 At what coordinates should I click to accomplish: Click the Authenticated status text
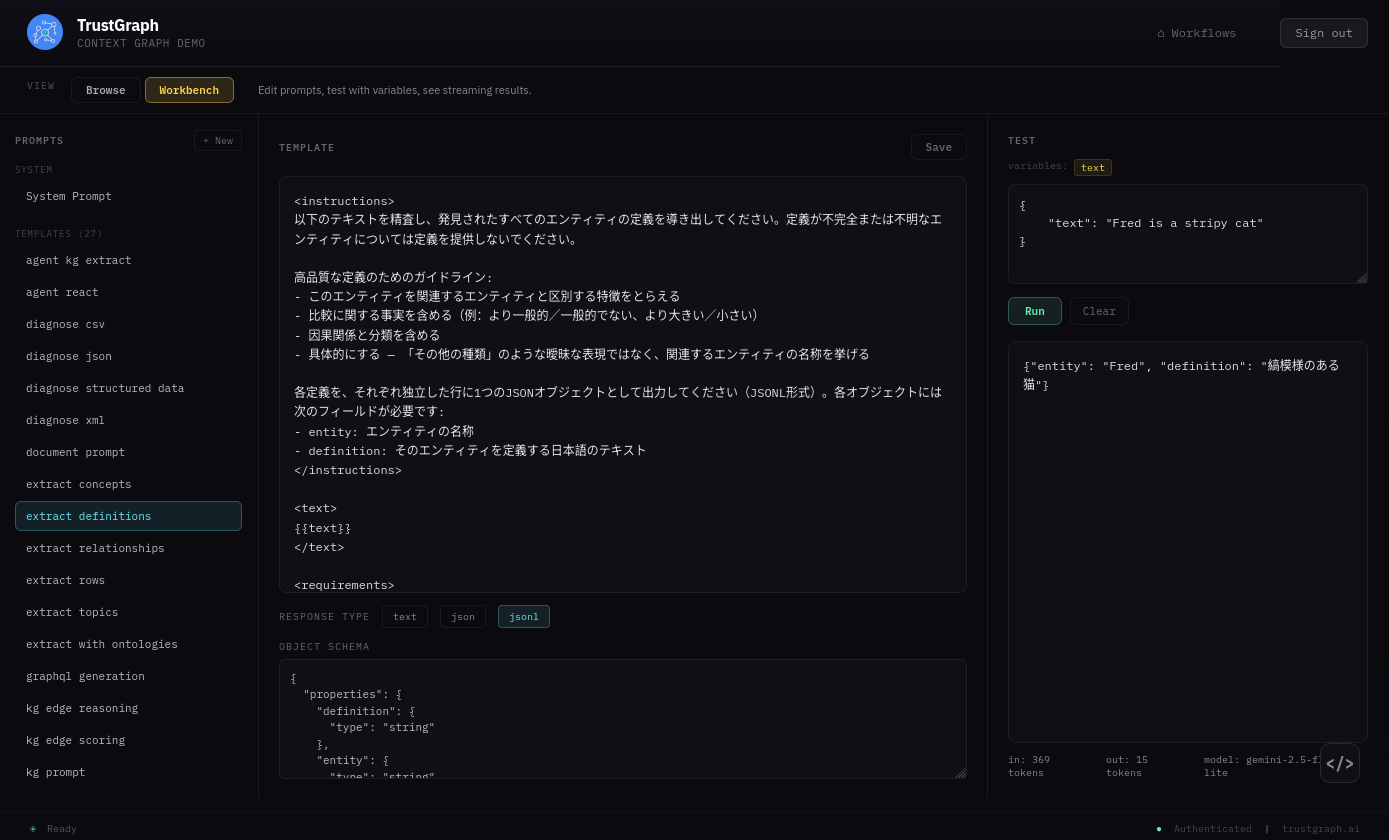1212,828
